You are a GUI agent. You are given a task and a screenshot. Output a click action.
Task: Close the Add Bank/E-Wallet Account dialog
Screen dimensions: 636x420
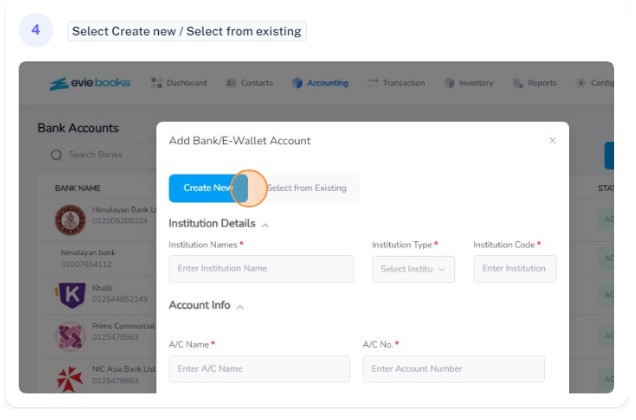tap(552, 140)
